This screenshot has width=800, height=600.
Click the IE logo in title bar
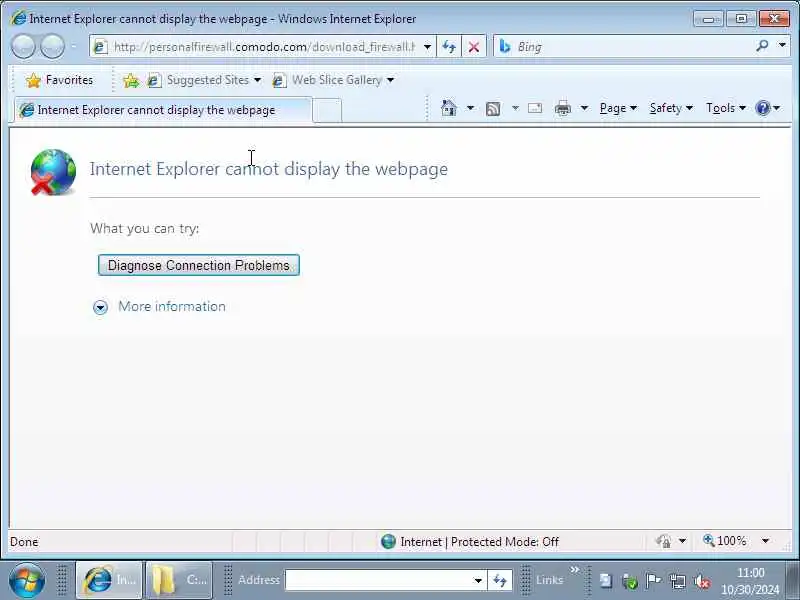tap(18, 18)
